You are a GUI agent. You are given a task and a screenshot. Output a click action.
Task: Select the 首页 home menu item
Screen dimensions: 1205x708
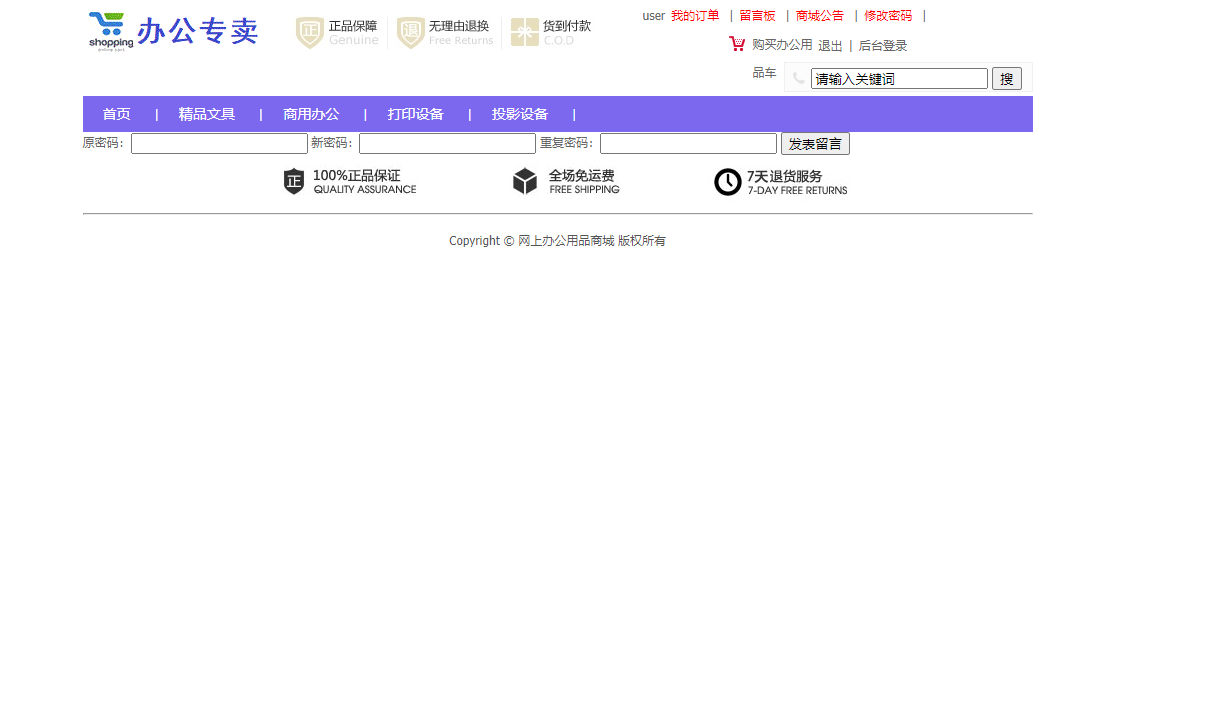[x=116, y=114]
